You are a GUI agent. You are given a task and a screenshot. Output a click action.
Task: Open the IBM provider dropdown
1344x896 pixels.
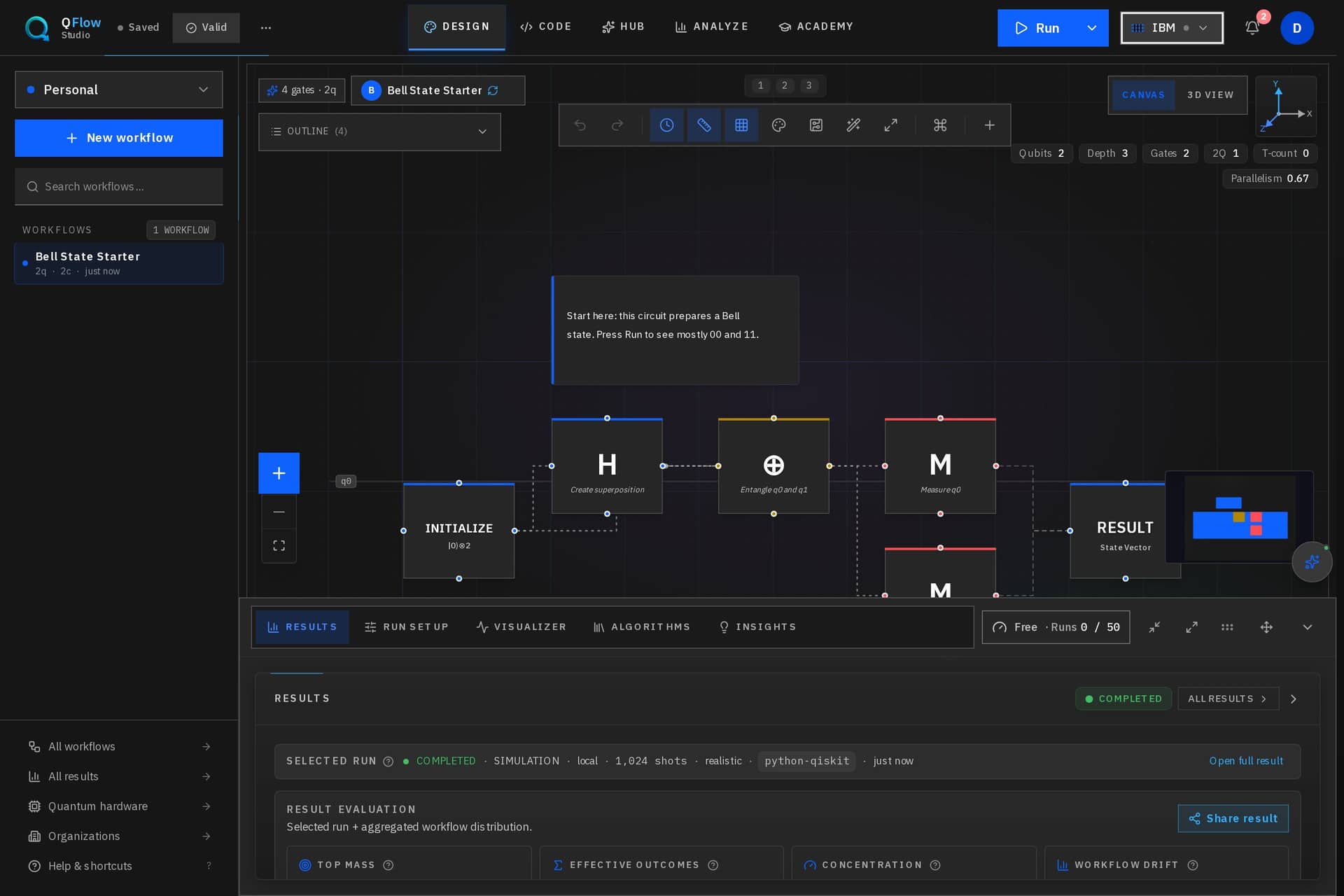(x=1171, y=28)
